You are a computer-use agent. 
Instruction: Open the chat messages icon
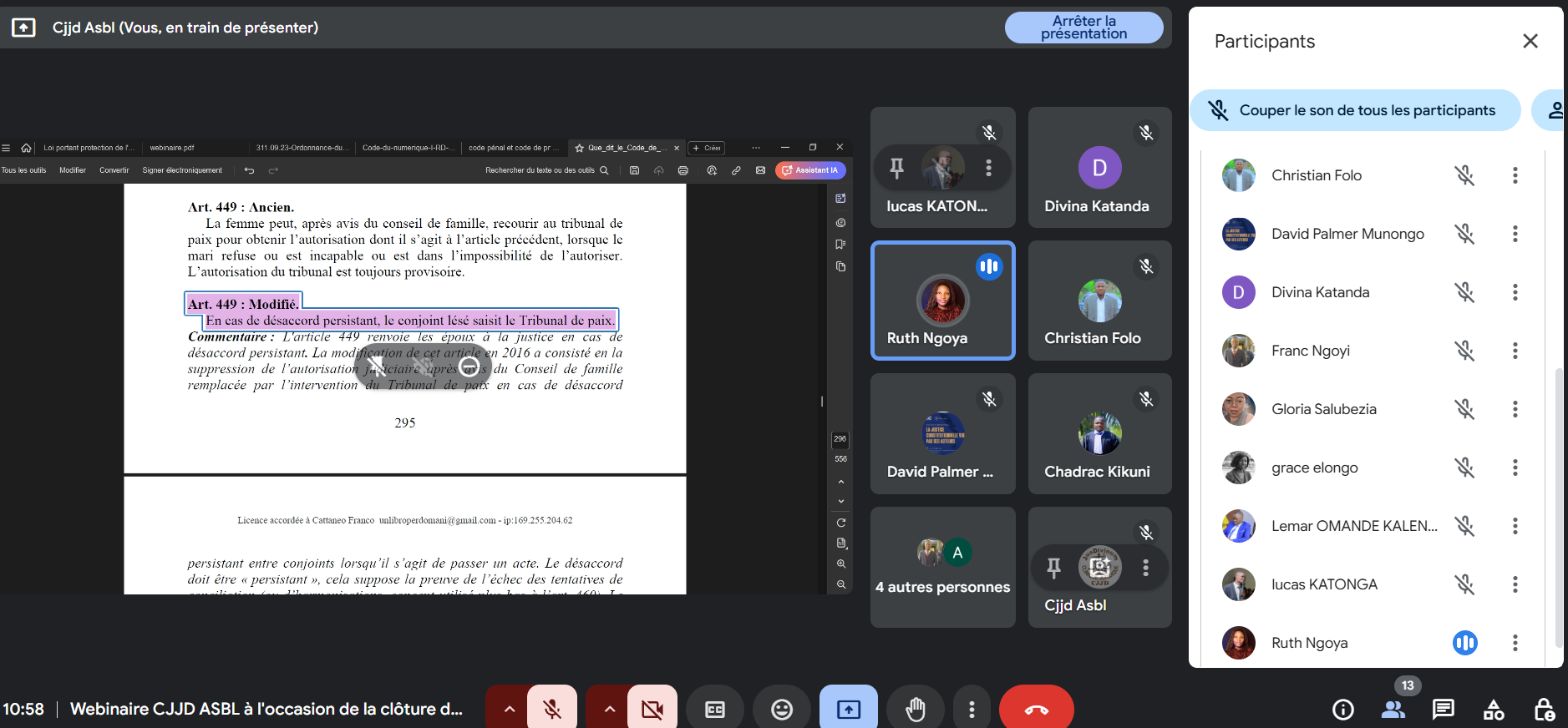coord(1443,710)
